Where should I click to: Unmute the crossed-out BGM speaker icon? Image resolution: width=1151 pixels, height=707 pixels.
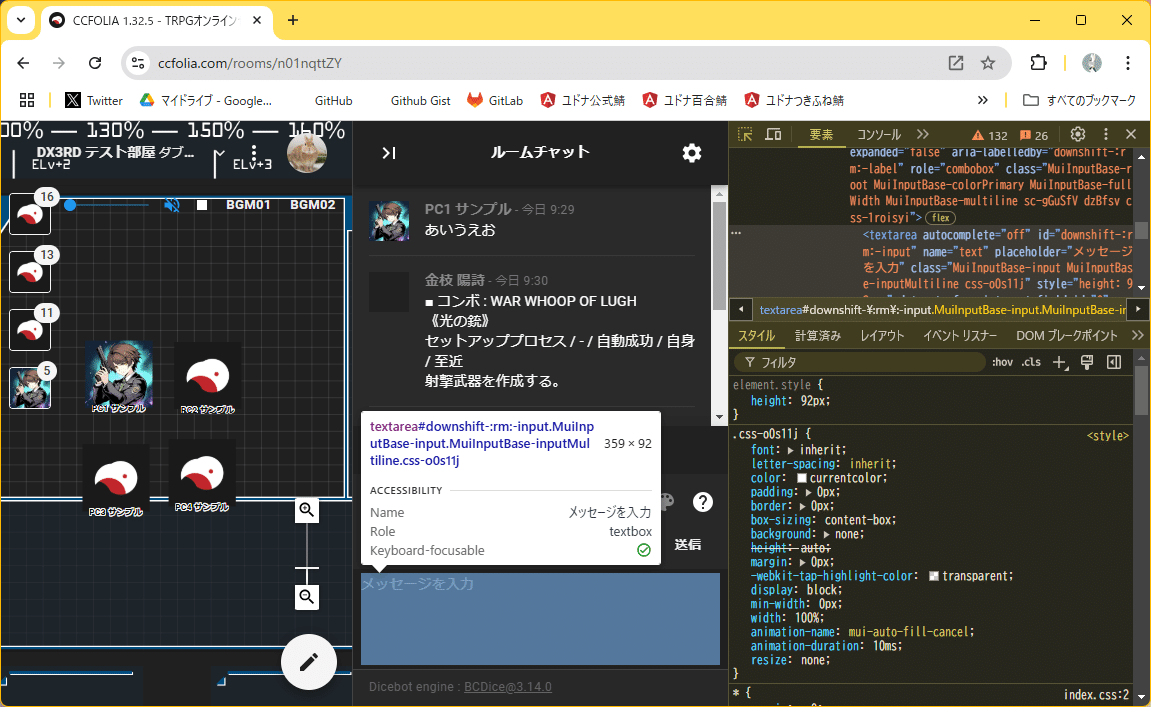pyautogui.click(x=171, y=204)
